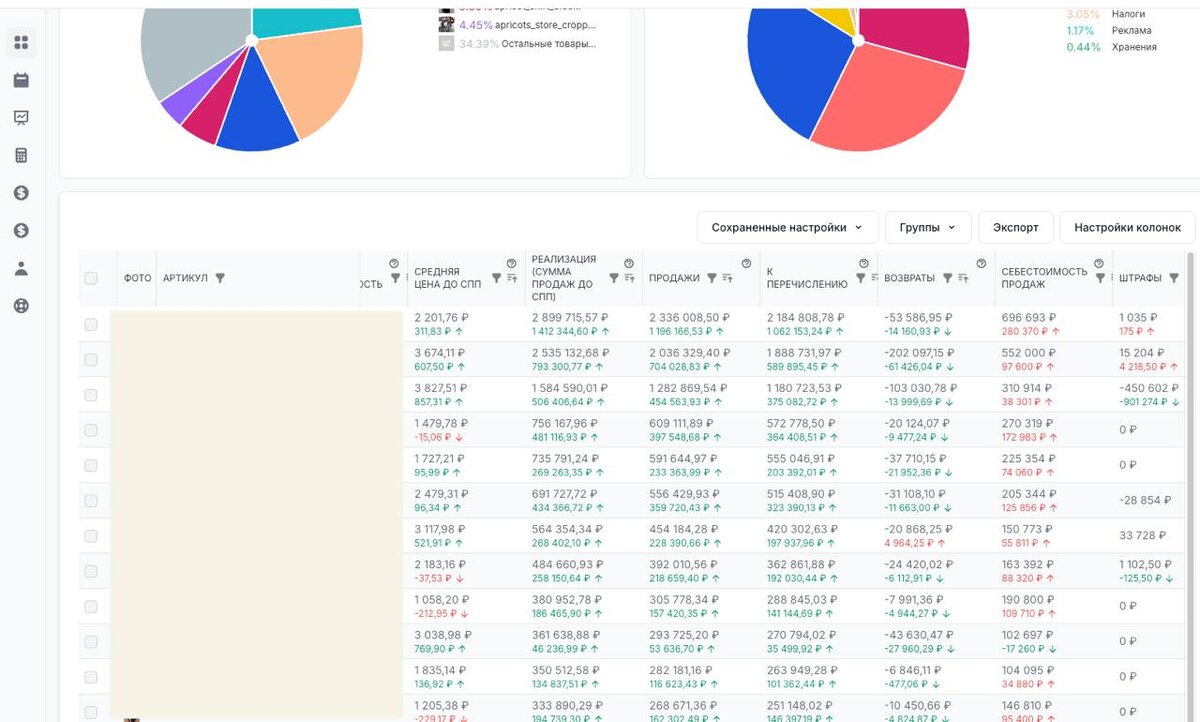
Task: Filter the Артикул column
Action: [220, 278]
